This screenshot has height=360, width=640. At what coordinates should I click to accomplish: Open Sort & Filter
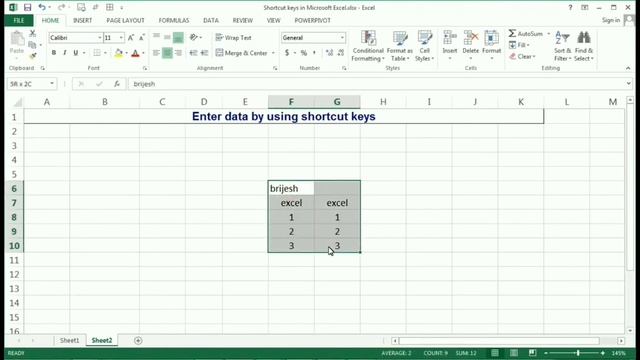click(562, 46)
